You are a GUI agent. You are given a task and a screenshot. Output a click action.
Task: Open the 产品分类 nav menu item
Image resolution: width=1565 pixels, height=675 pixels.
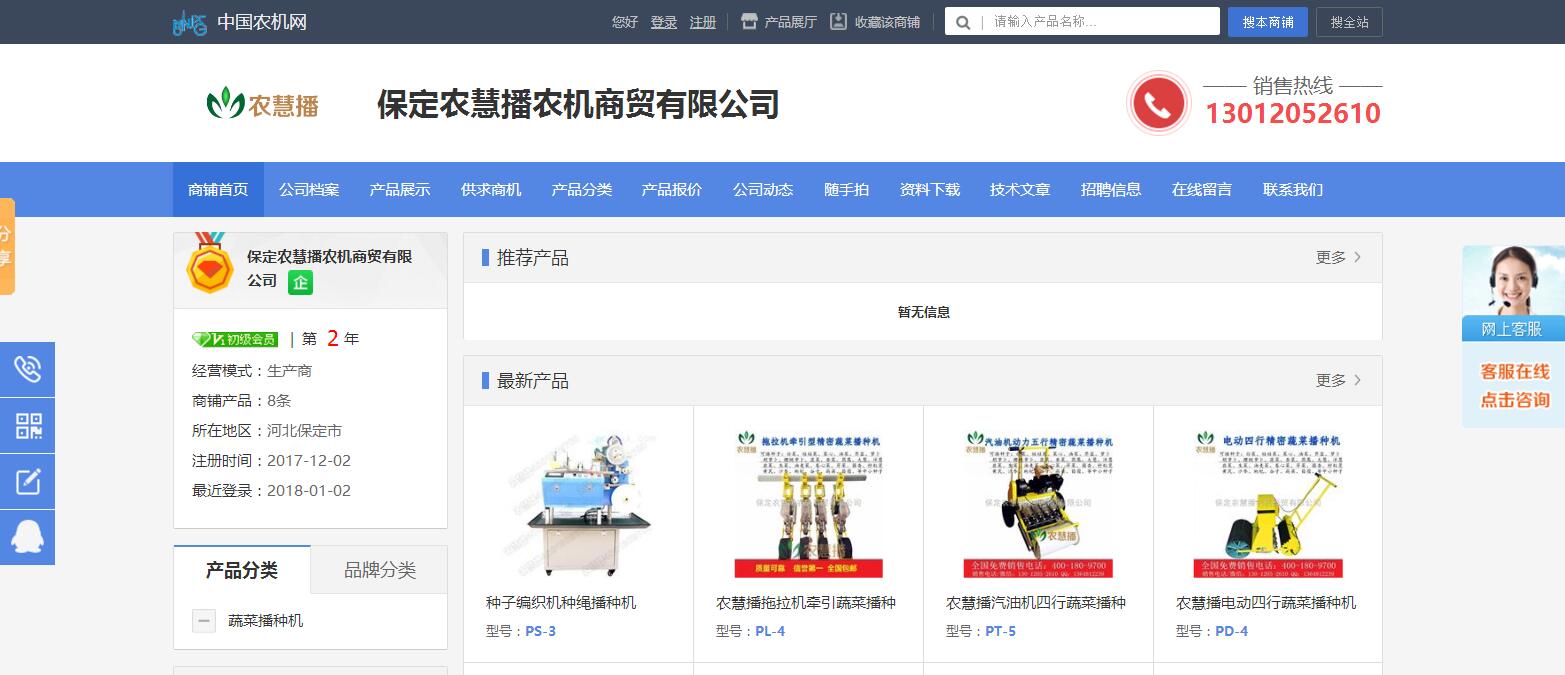click(581, 189)
